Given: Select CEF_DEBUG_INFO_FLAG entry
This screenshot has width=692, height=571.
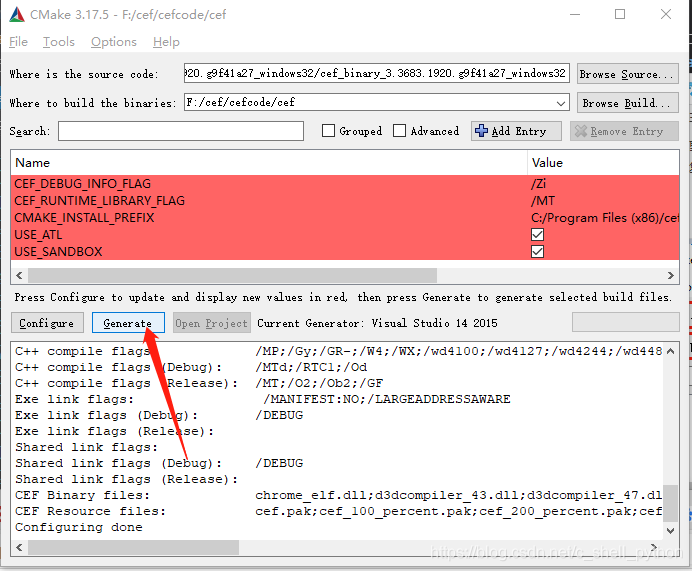Looking at the screenshot, I should 83,184.
